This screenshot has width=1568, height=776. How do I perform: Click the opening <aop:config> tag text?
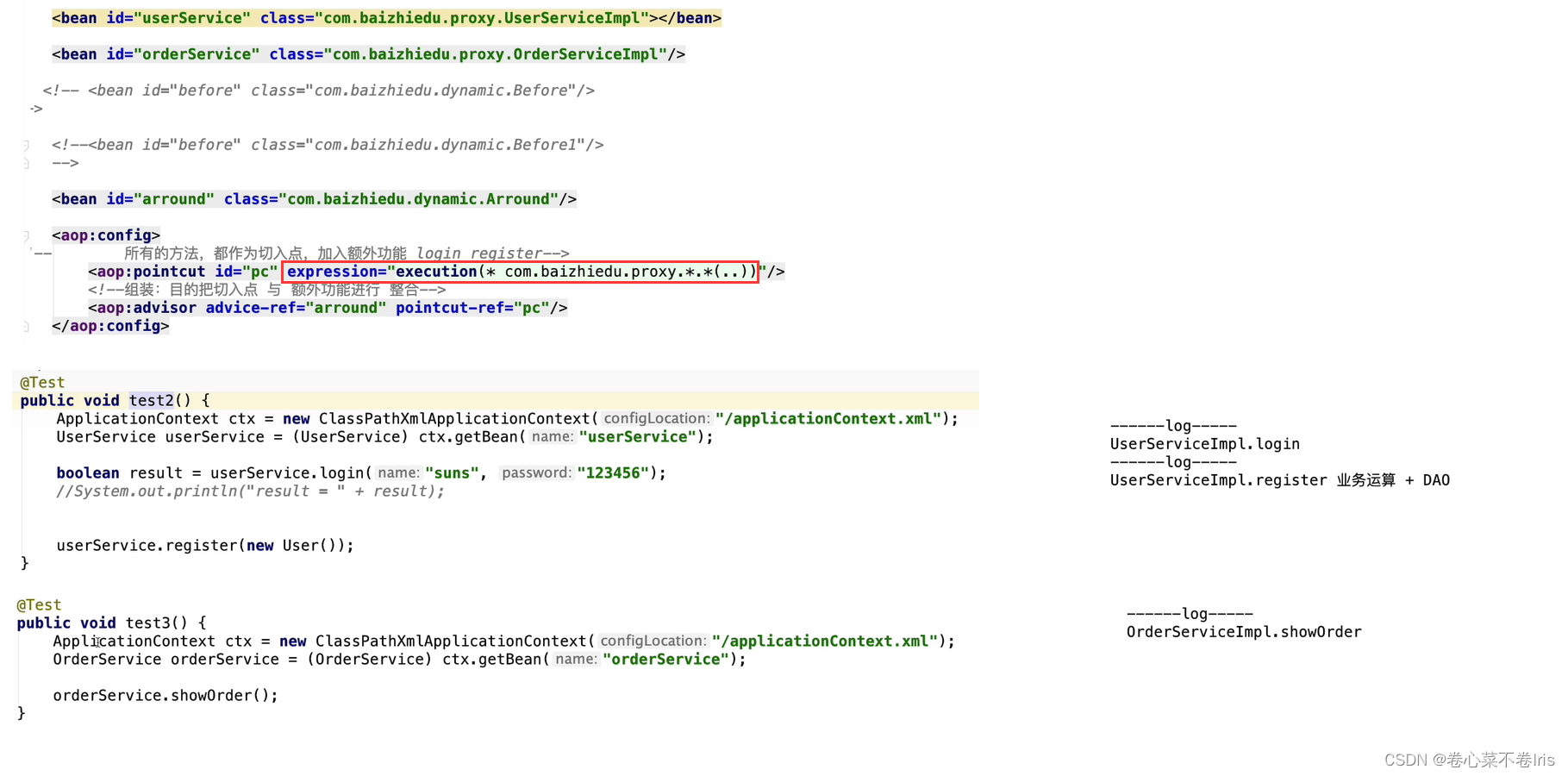(x=106, y=235)
